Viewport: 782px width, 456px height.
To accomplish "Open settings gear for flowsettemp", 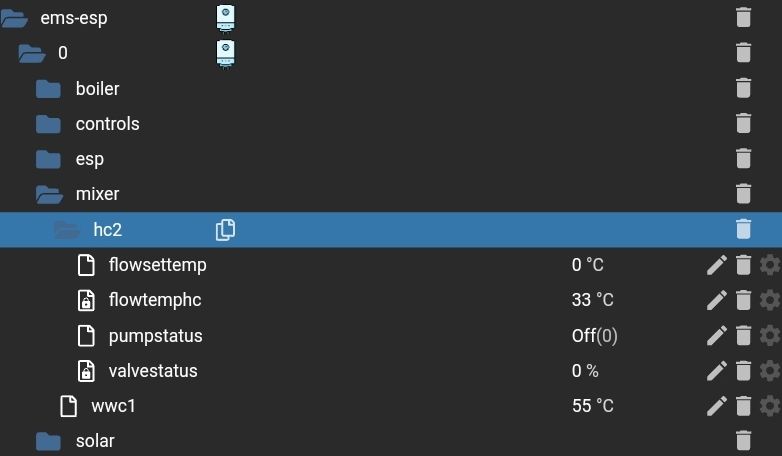I will tap(770, 265).
